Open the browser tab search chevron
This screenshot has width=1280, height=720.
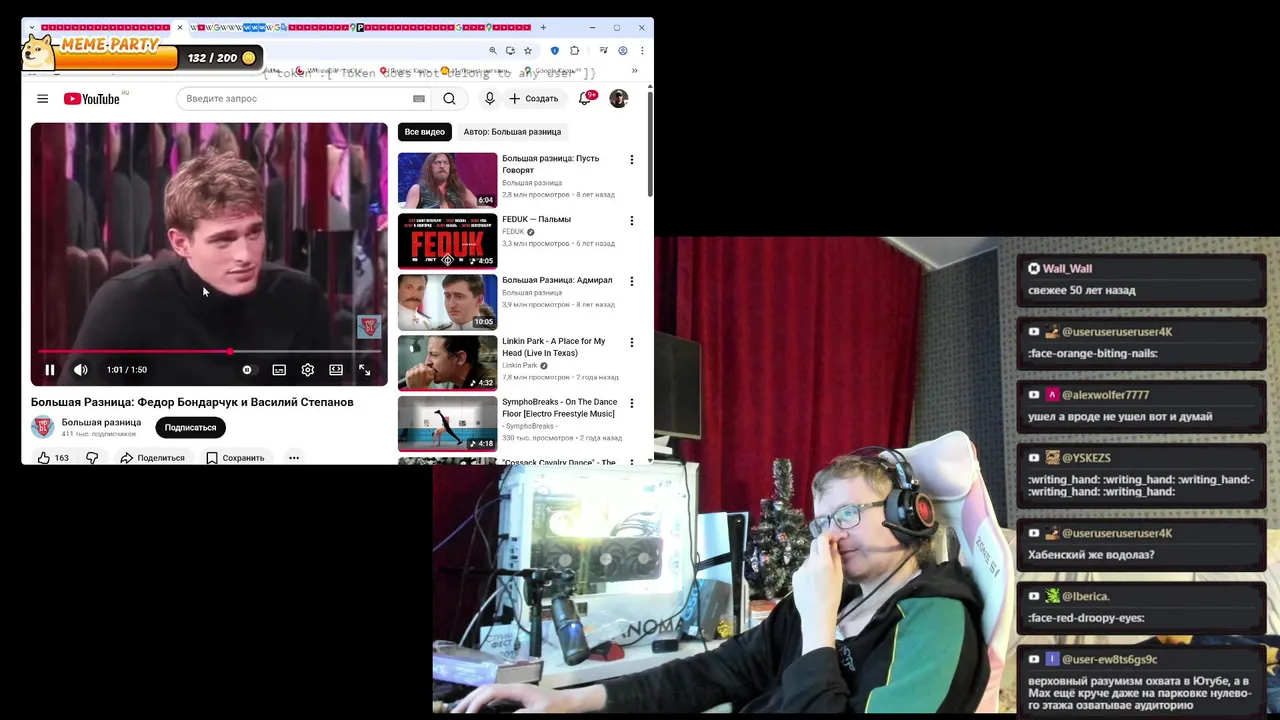pyautogui.click(x=31, y=27)
